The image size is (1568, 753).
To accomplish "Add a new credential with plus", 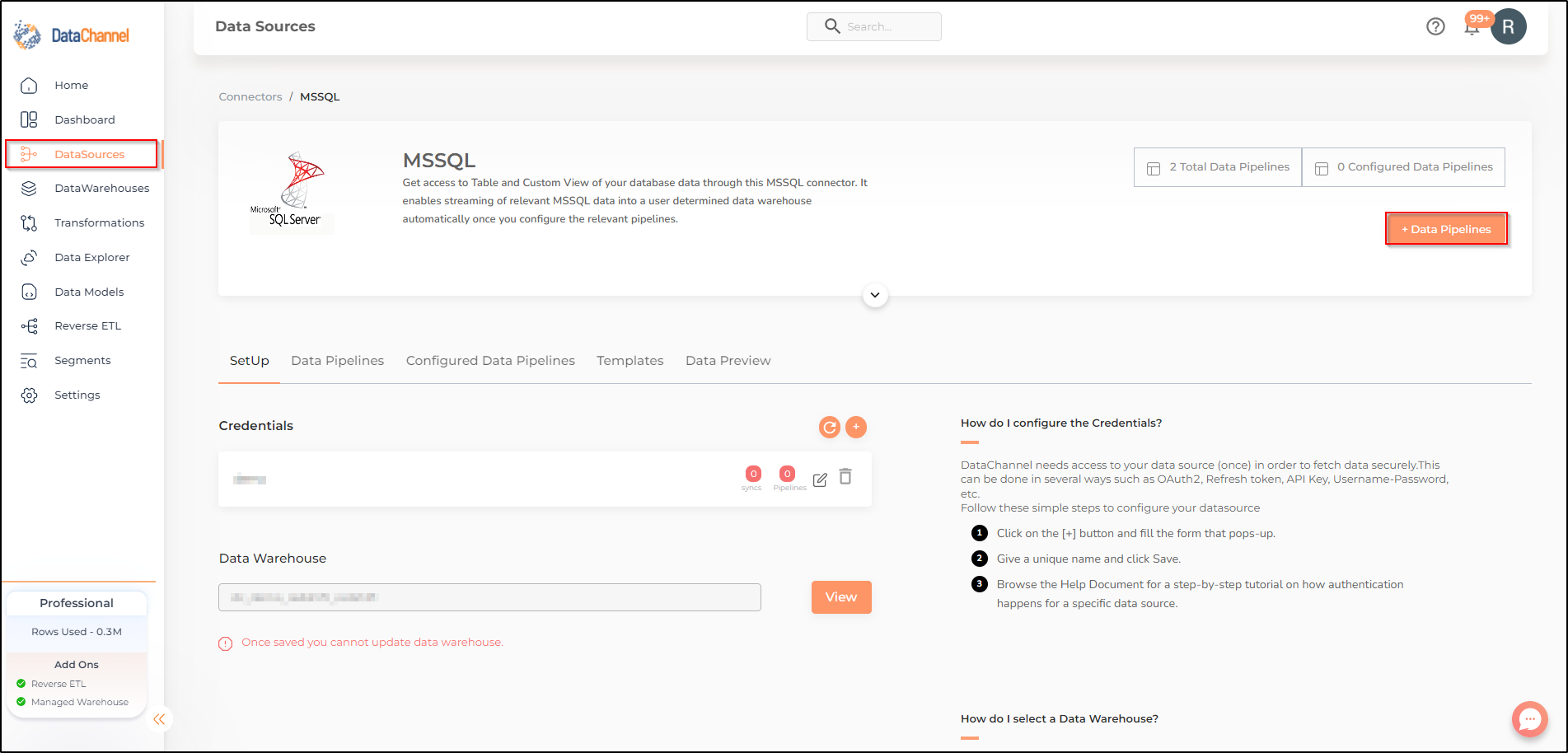I will pyautogui.click(x=856, y=427).
